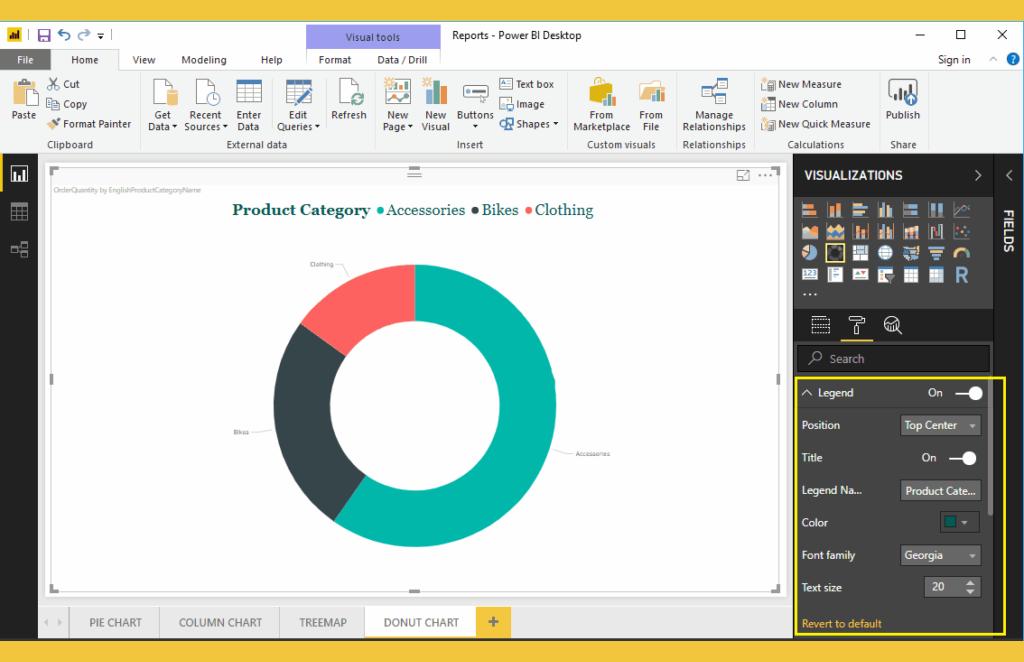The image size is (1024, 662).
Task: Click Revert to default link
Action: [841, 623]
